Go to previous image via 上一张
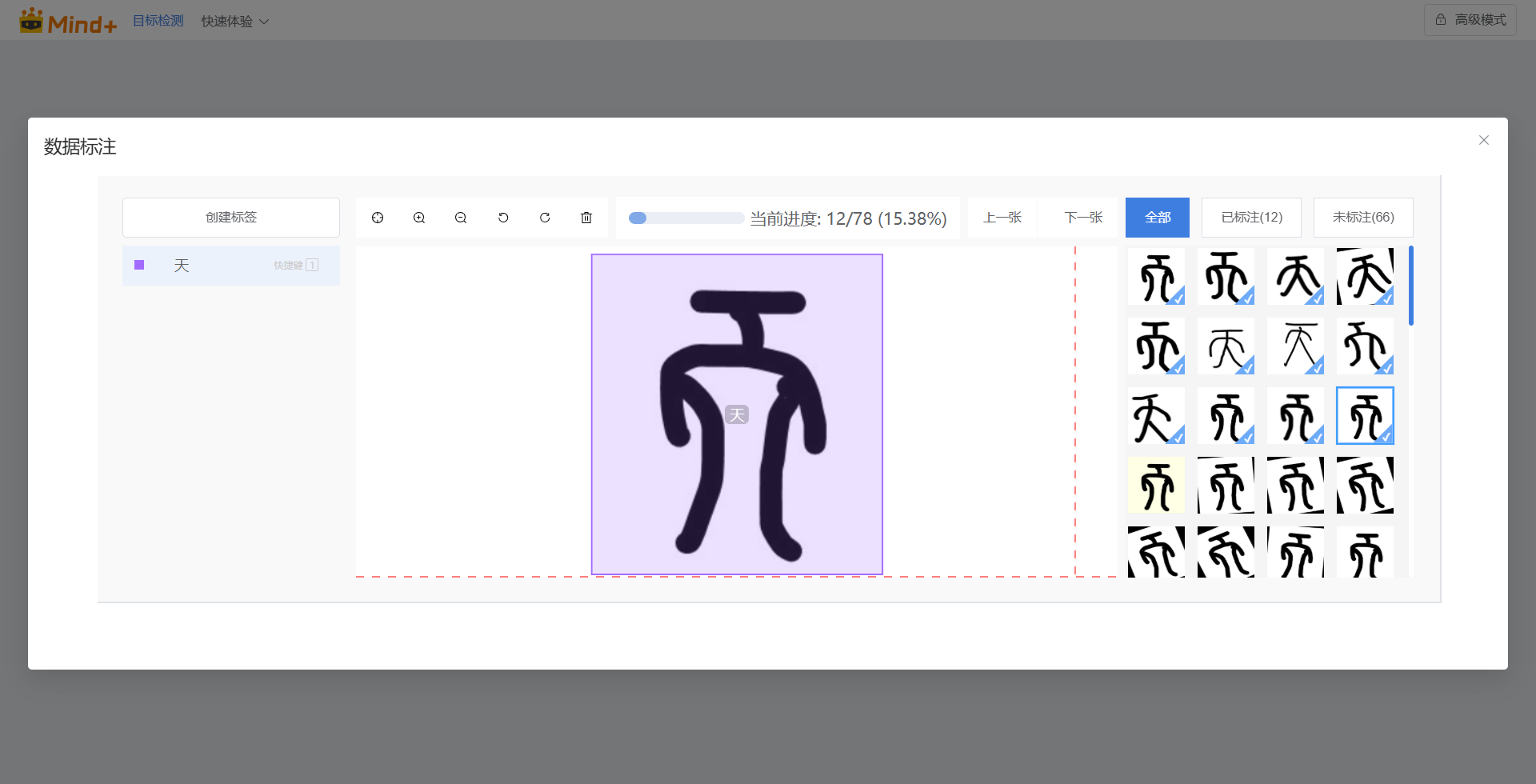 point(1002,217)
